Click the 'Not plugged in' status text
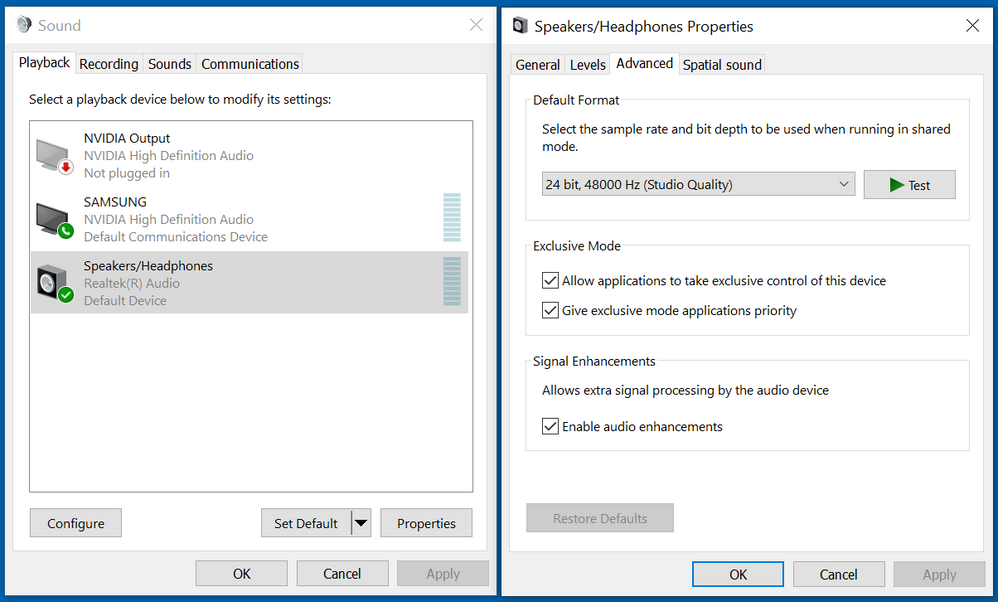Image resolution: width=998 pixels, height=602 pixels. coord(127,173)
